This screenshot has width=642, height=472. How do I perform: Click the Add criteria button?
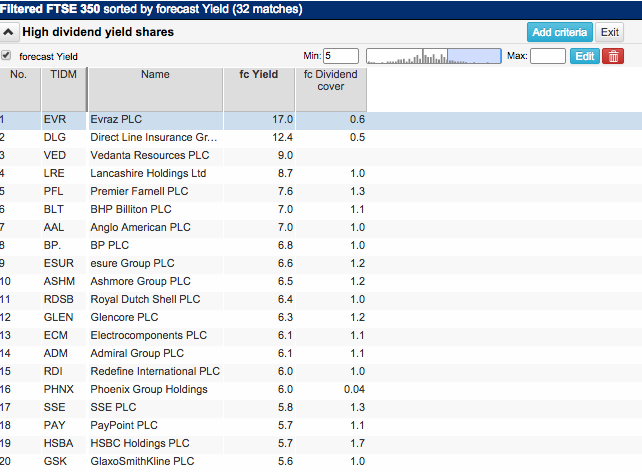tap(559, 32)
